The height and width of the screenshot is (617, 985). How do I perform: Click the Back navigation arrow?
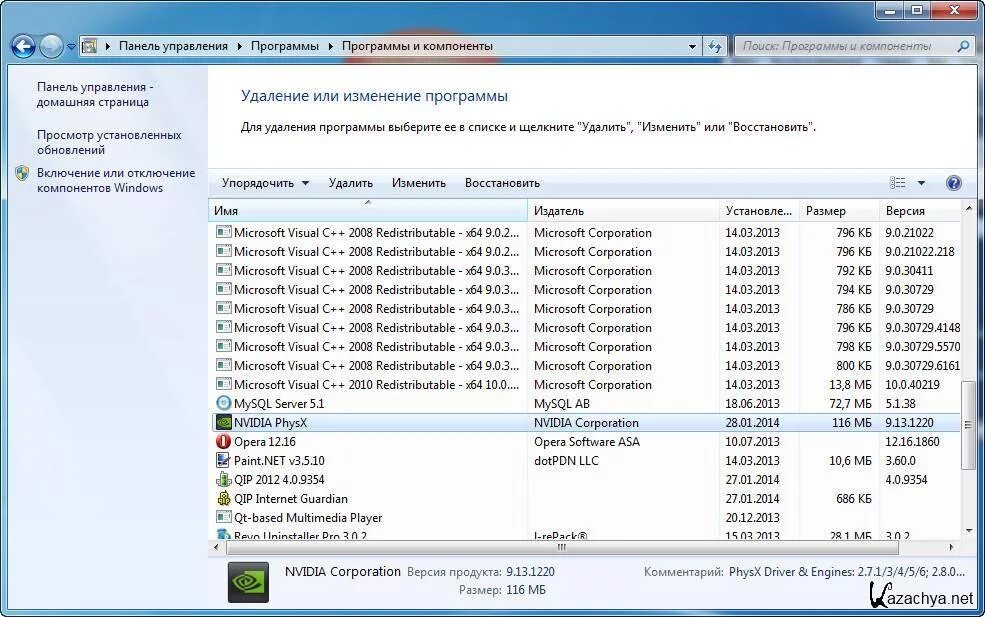coord(23,46)
